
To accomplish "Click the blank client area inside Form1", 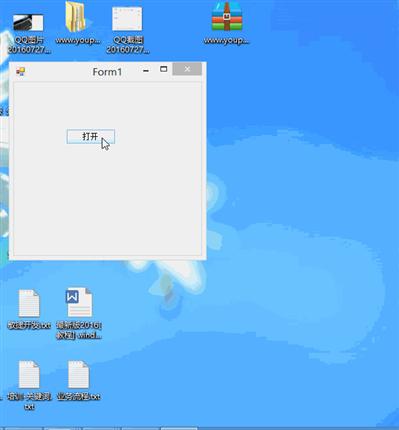I will (107, 200).
